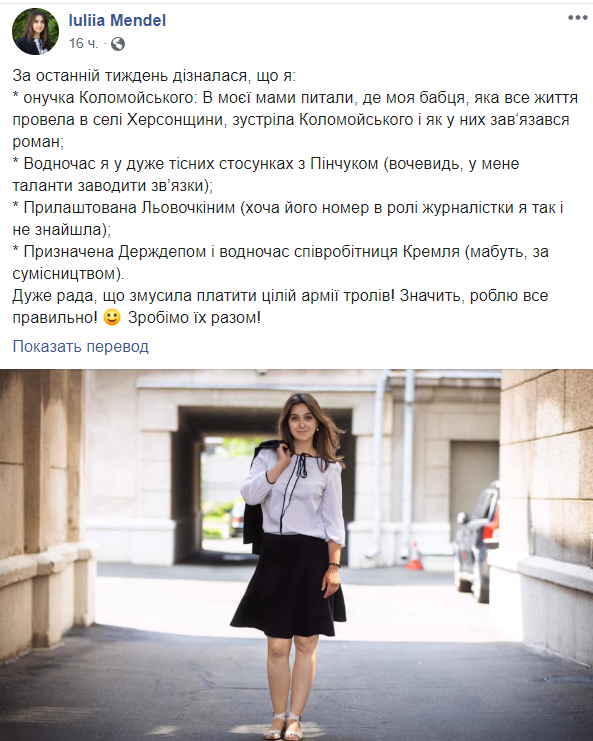Click the word "Льовочкіним" in the post
Image resolution: width=593 pixels, height=741 pixels.
(189, 207)
